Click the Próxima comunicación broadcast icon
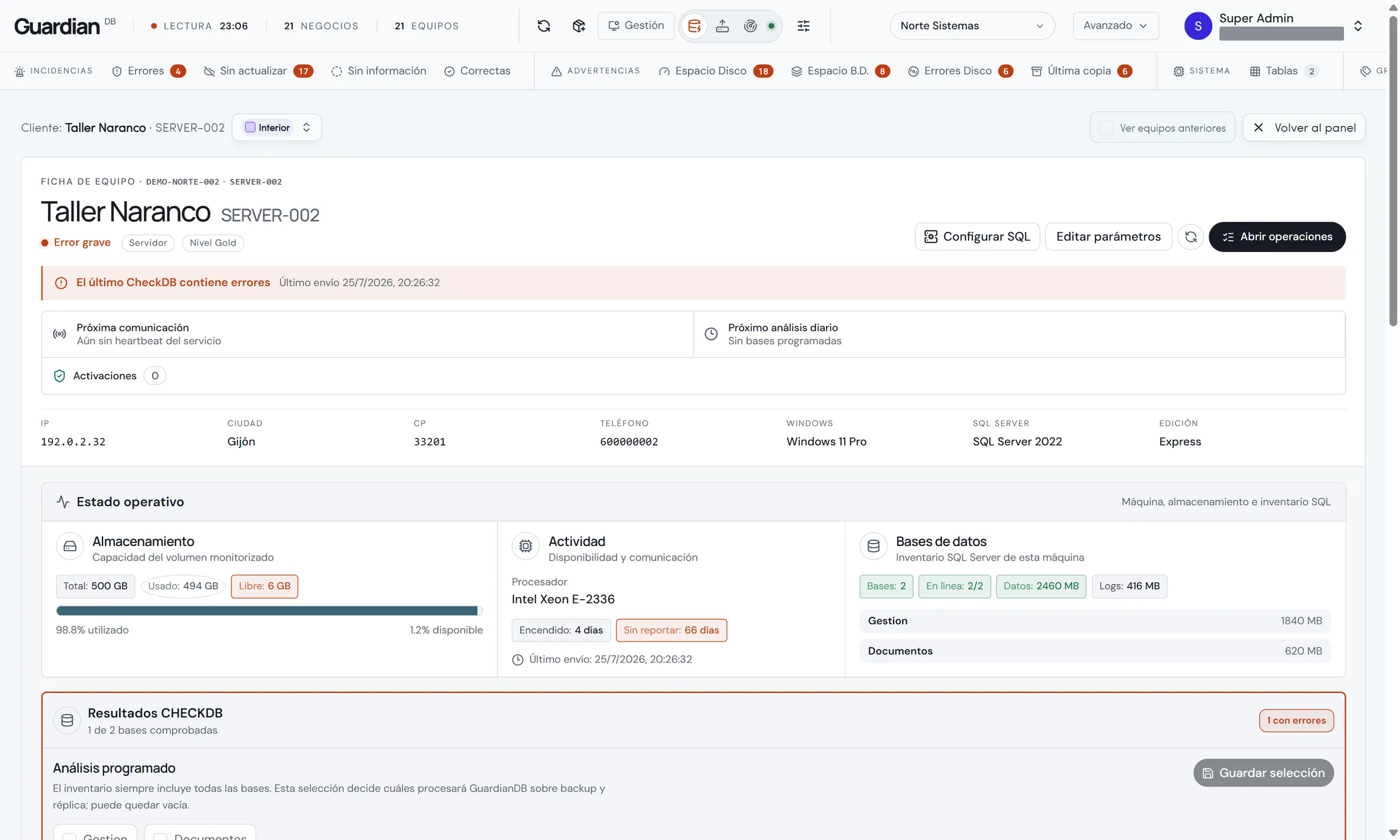 pos(60,334)
